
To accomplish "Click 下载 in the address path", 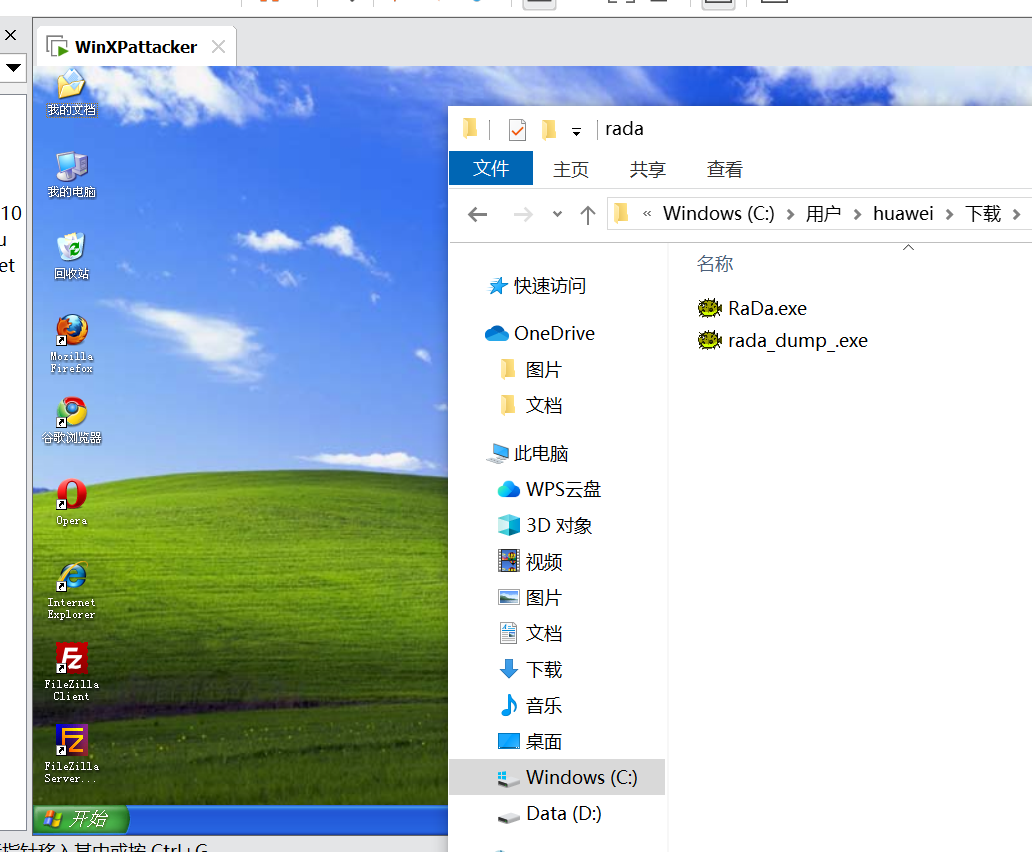I will pyautogui.click(x=983, y=214).
